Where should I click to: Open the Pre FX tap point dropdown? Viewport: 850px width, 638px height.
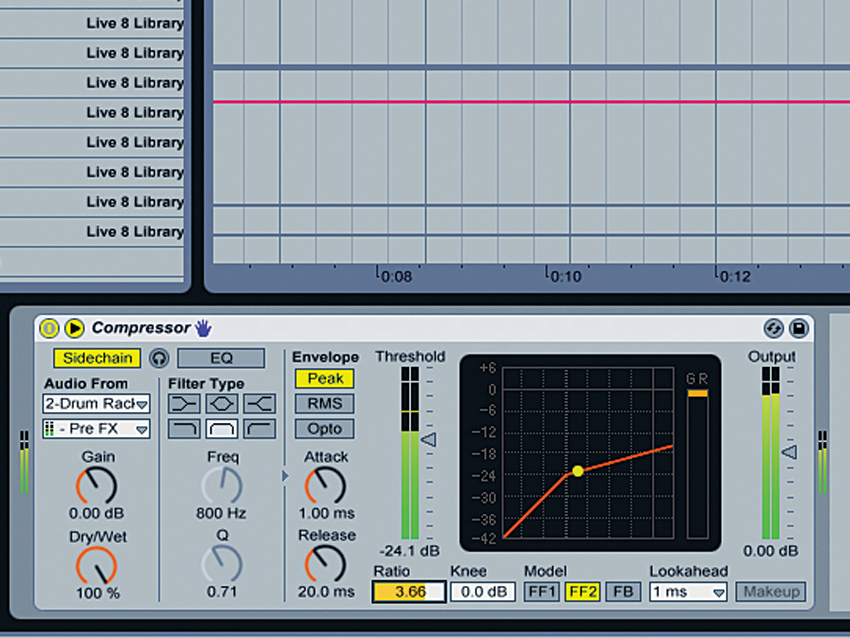coord(96,429)
